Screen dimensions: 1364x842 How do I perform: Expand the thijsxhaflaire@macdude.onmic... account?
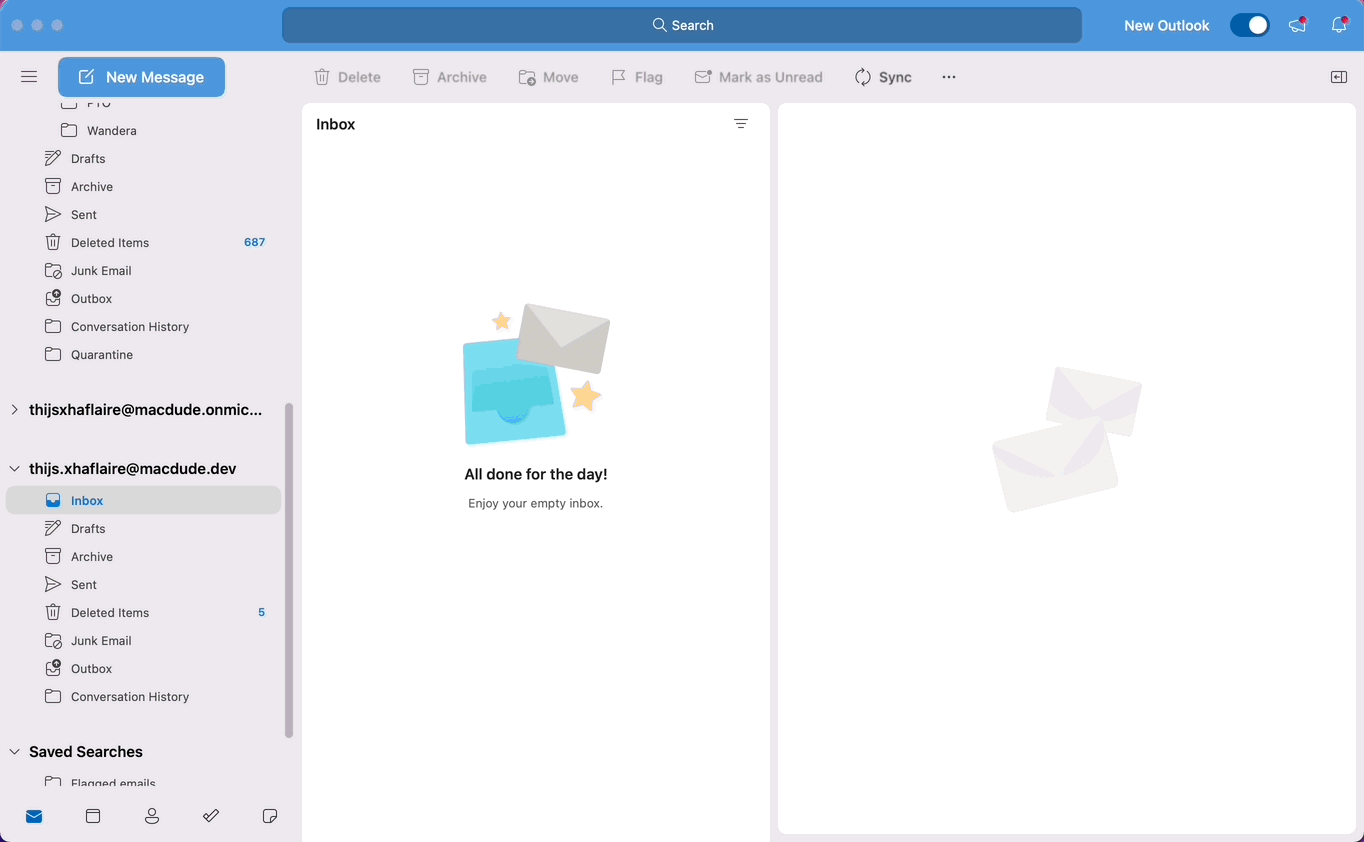click(14, 410)
